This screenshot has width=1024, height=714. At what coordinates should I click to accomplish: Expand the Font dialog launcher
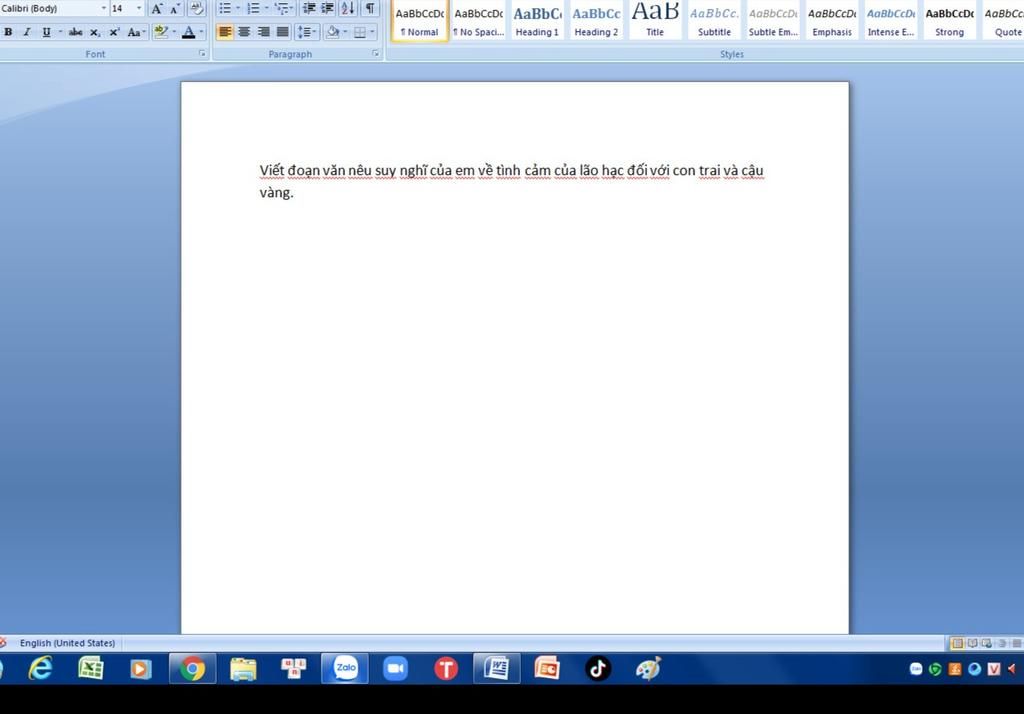[202, 54]
